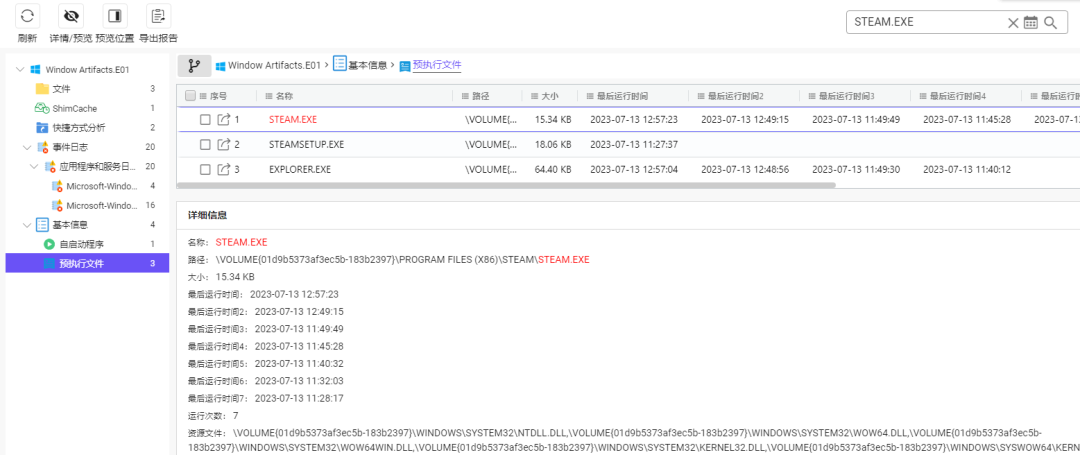Select the STEAMSETUP.EXE name cell
Viewport: 1080px width, 455px height.
point(307,145)
